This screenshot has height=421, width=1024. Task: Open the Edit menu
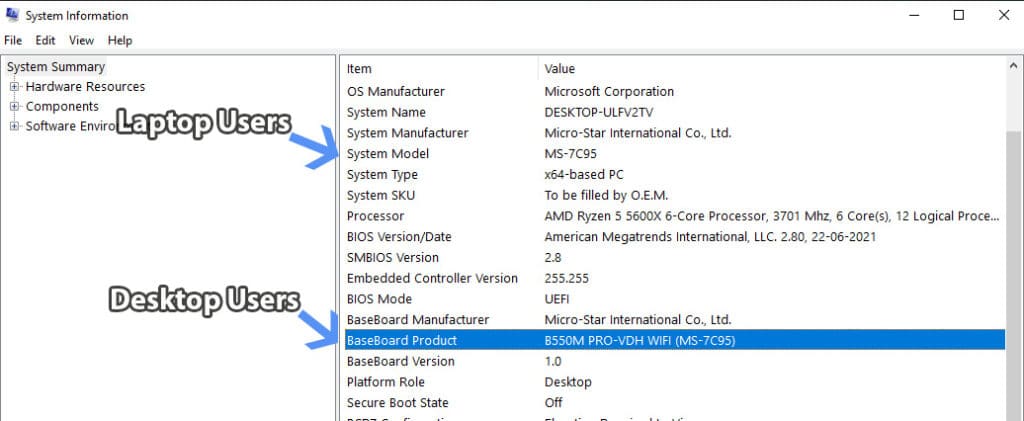(45, 40)
